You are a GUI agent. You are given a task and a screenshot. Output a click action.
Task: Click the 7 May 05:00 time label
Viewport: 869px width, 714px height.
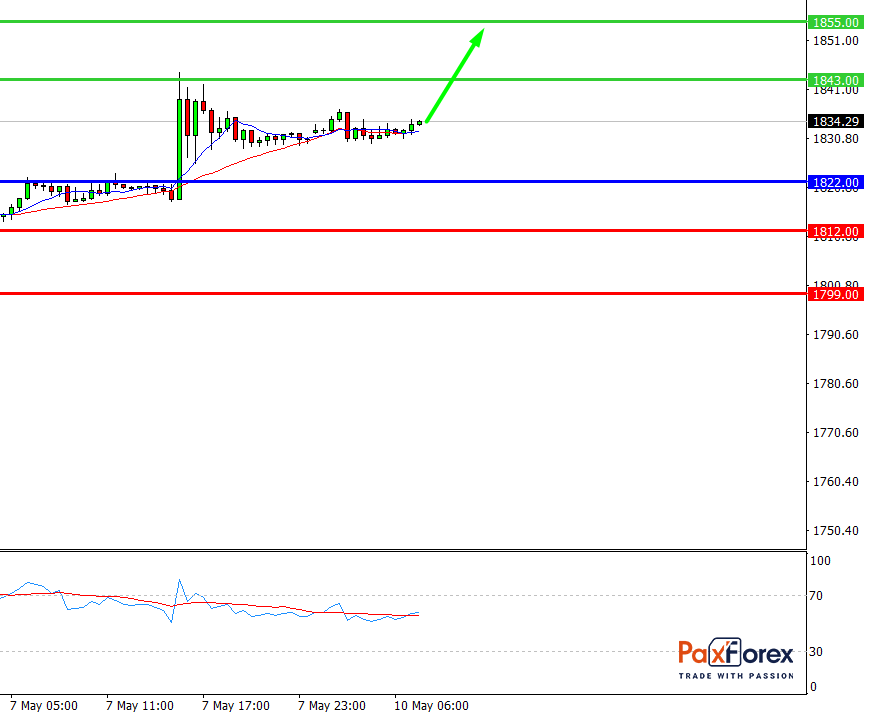click(44, 706)
